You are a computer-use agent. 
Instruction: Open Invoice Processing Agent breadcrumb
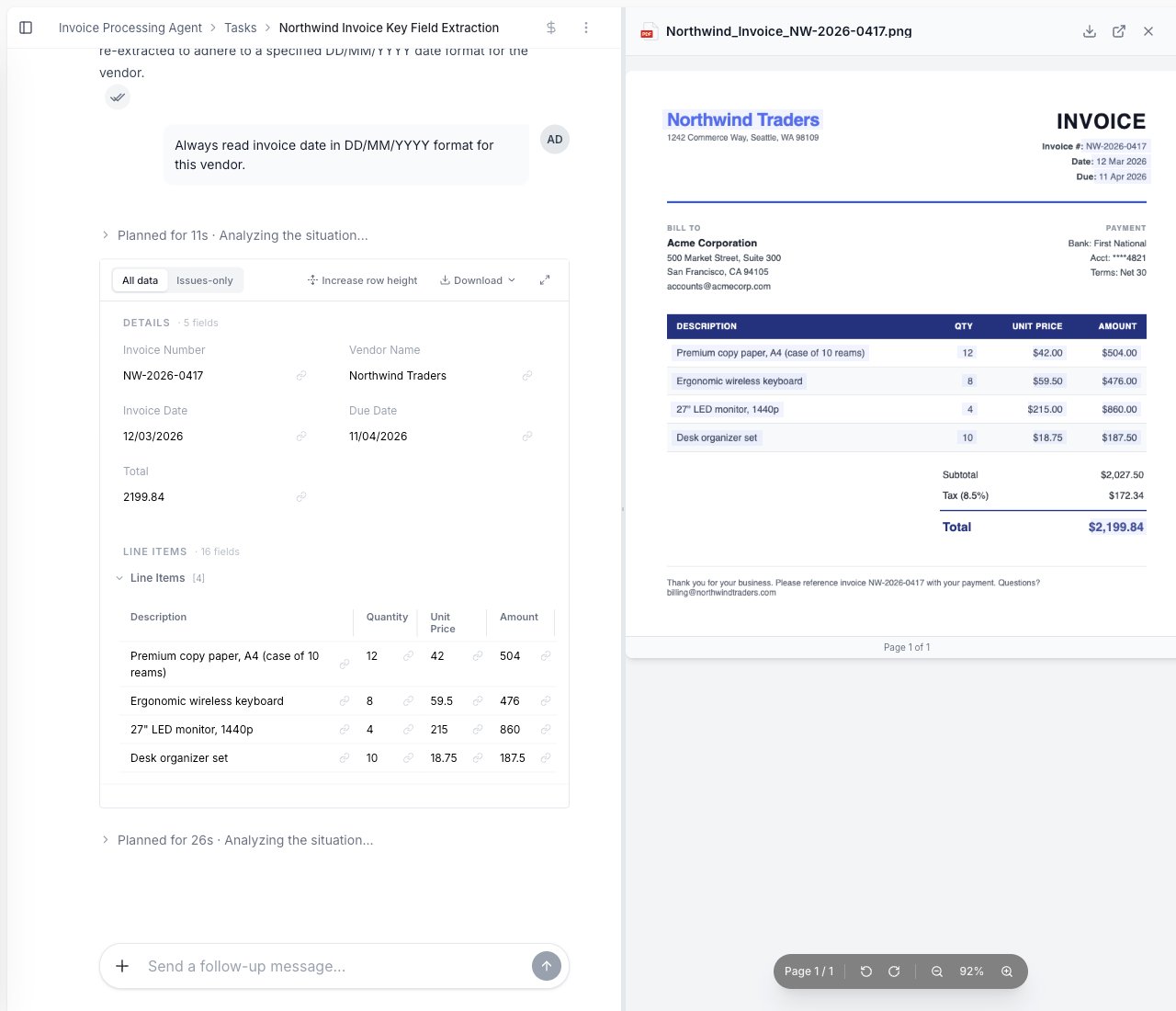(x=130, y=28)
